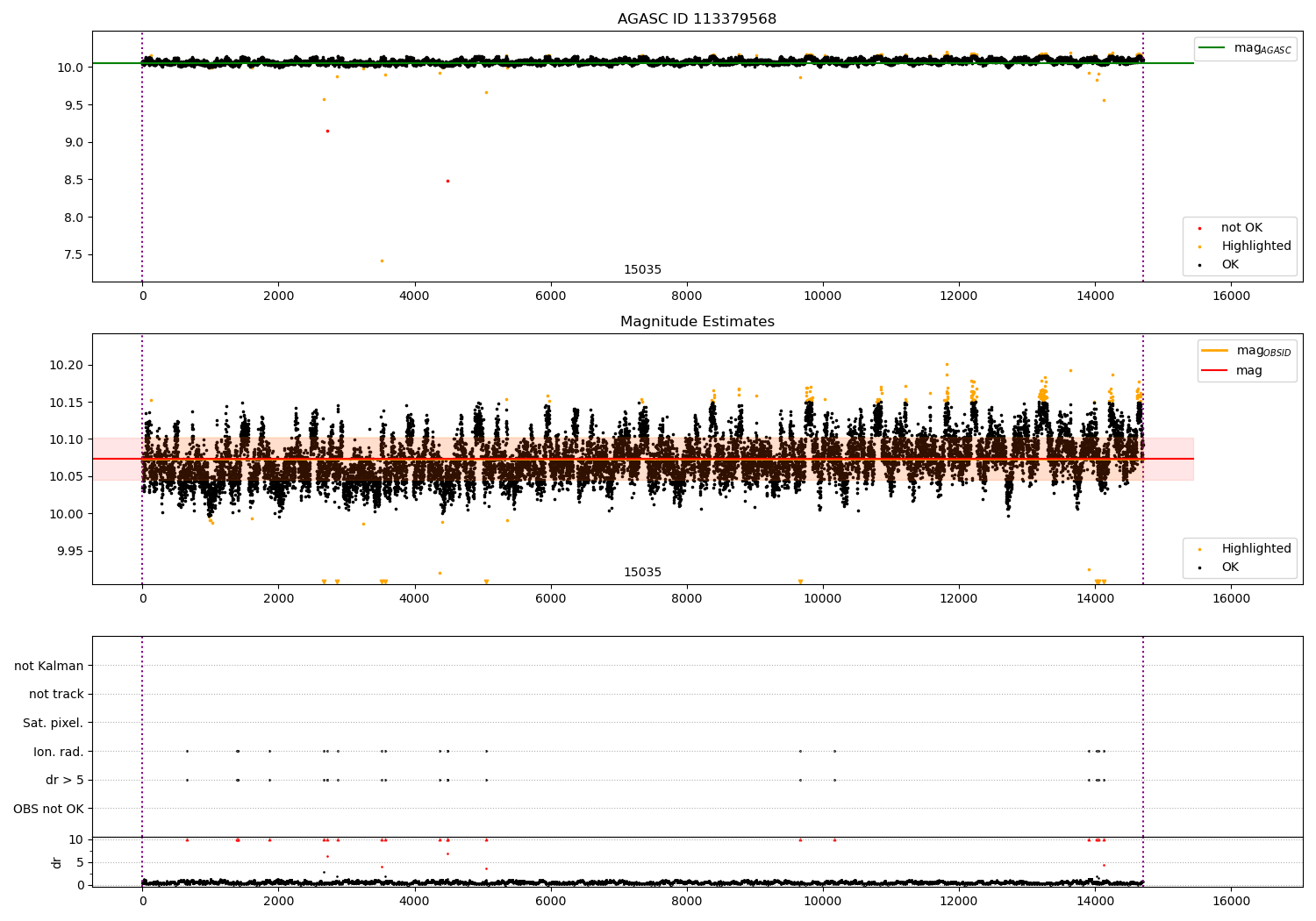This screenshot has height=921, width=1316.
Task: Click the orange outlier point near magnitude 7.4
Action: click(382, 261)
